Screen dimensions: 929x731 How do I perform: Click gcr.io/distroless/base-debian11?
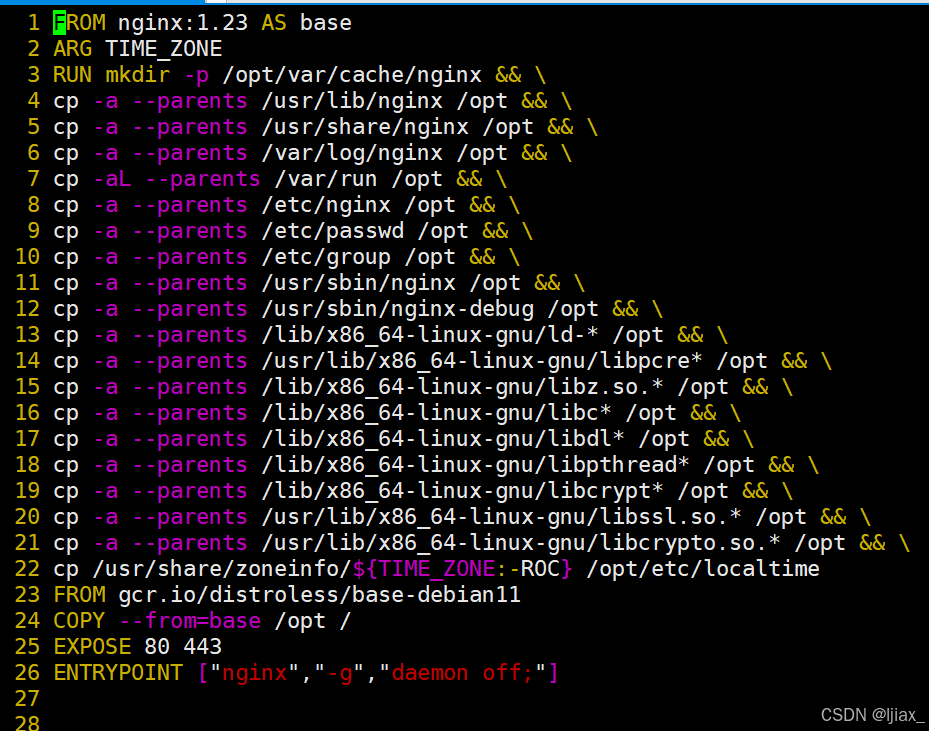tap(319, 595)
